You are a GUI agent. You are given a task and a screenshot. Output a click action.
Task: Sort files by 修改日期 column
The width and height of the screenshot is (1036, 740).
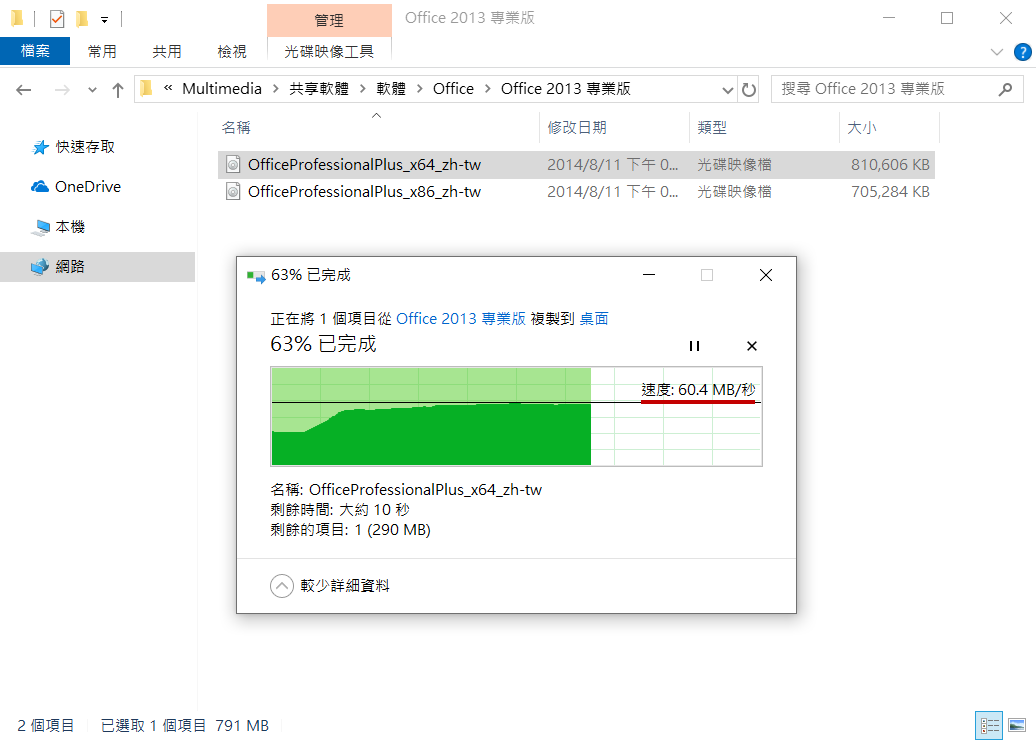tap(614, 127)
